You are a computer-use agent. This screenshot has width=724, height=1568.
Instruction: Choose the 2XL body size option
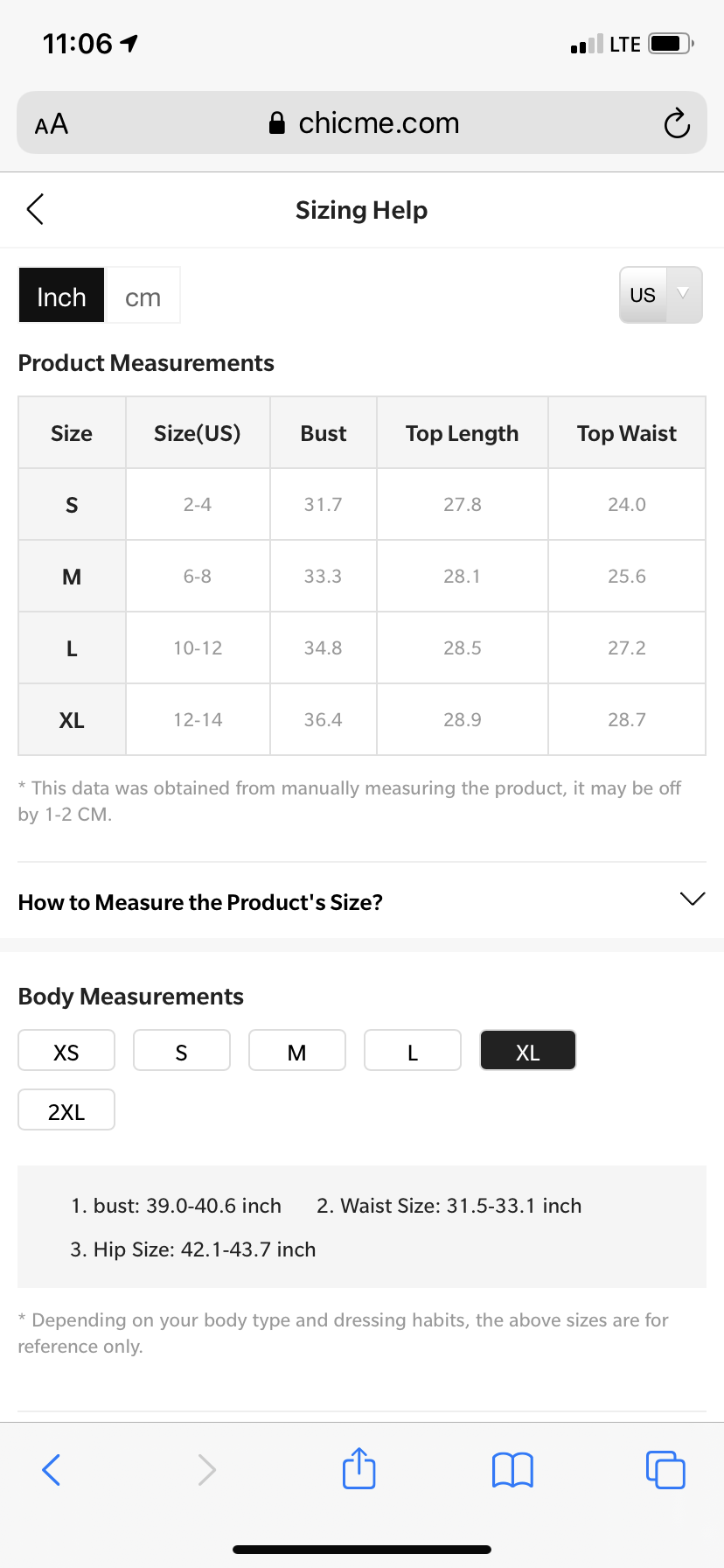tap(66, 1110)
